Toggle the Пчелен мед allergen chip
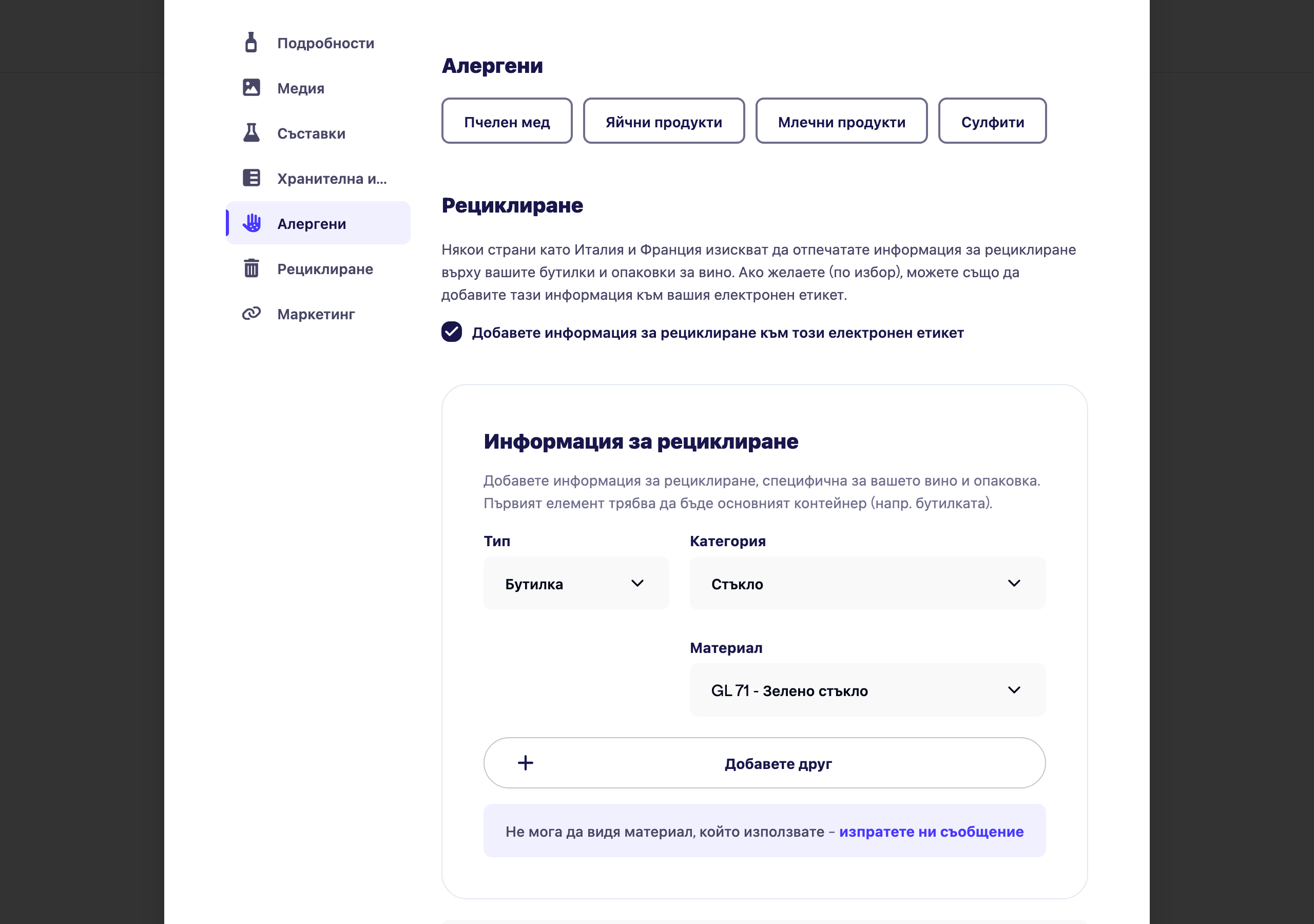The height and width of the screenshot is (924, 1314). (507, 121)
